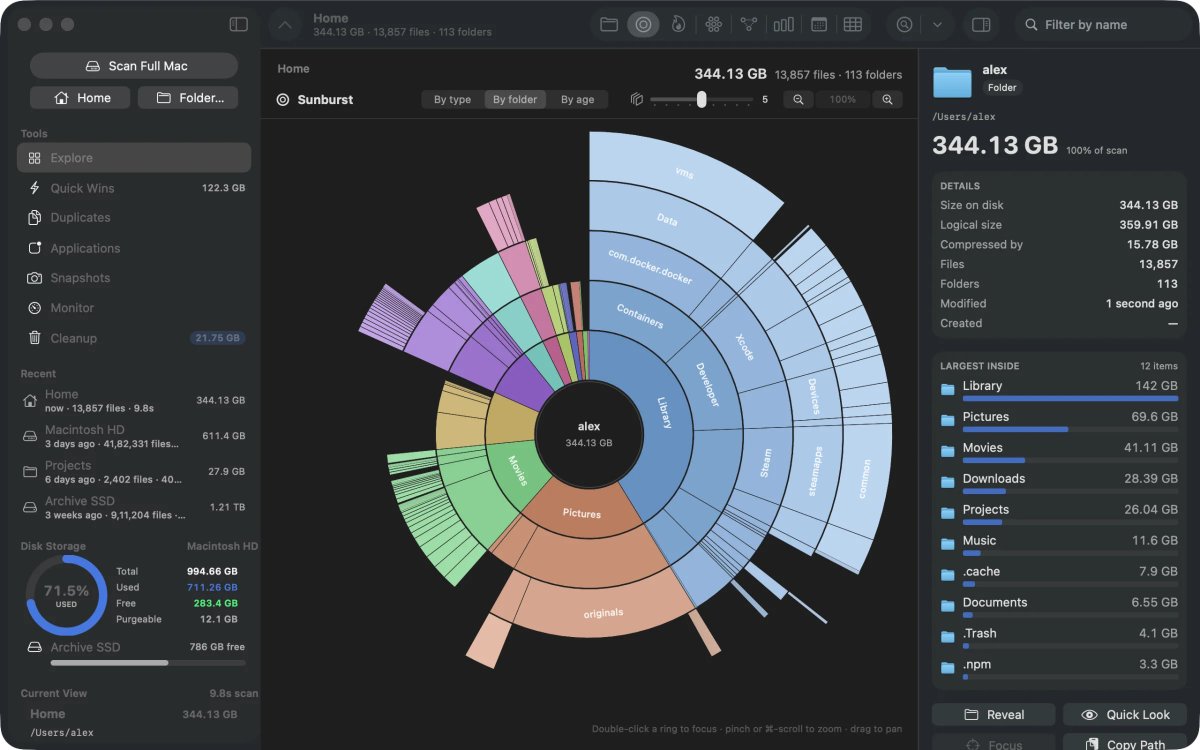Group sunburst By age
Screen dimensions: 1200x750
point(577,99)
